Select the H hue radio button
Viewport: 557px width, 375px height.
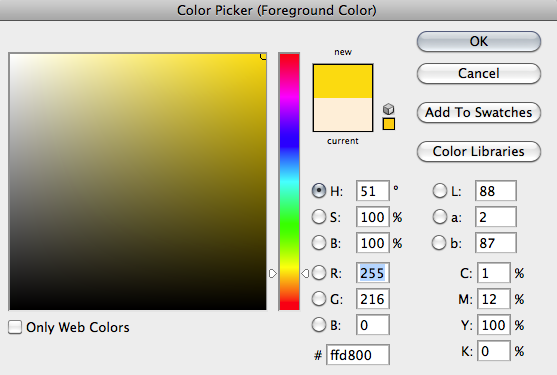[x=319, y=191]
